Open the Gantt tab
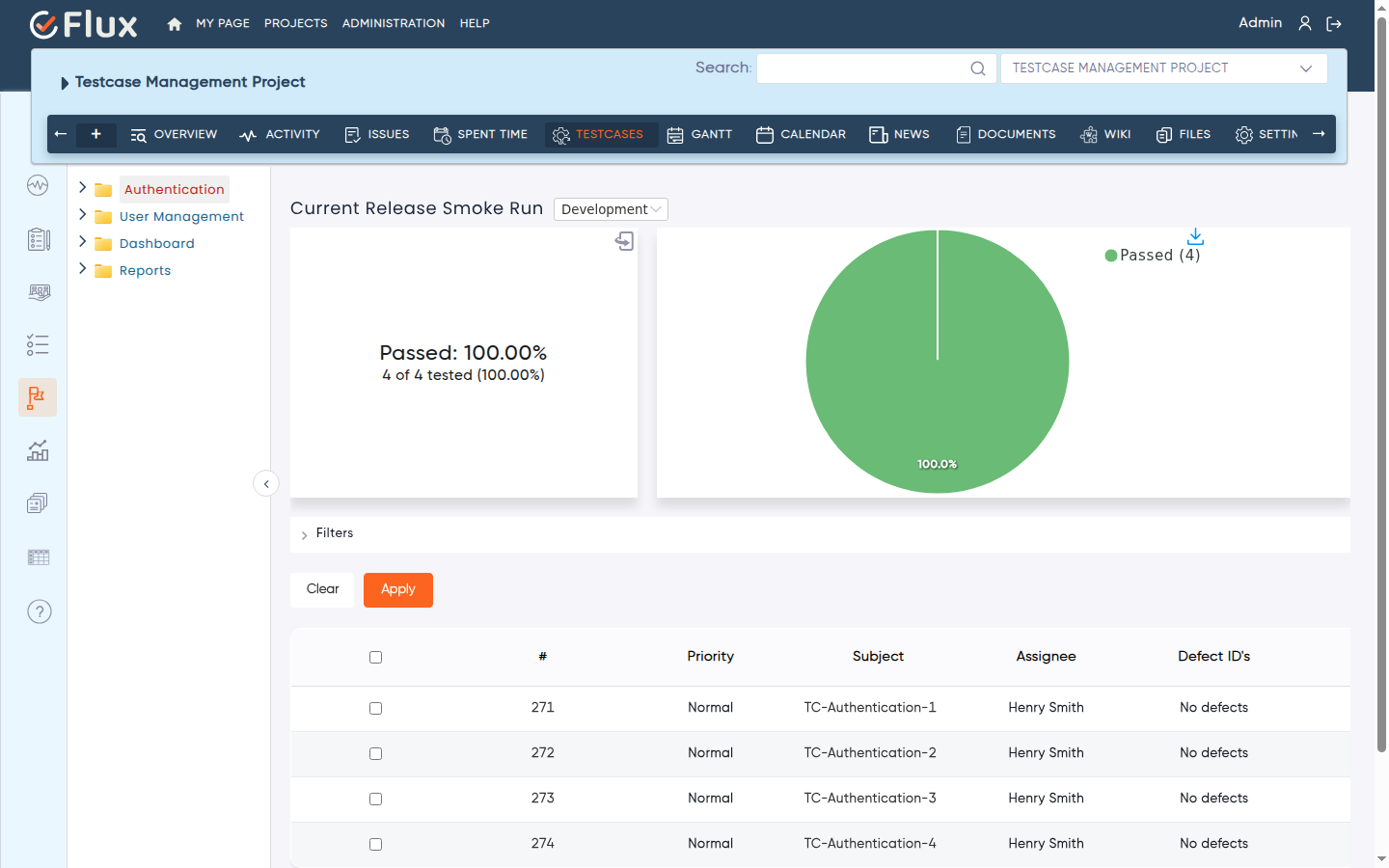This screenshot has width=1389, height=868. click(699, 135)
